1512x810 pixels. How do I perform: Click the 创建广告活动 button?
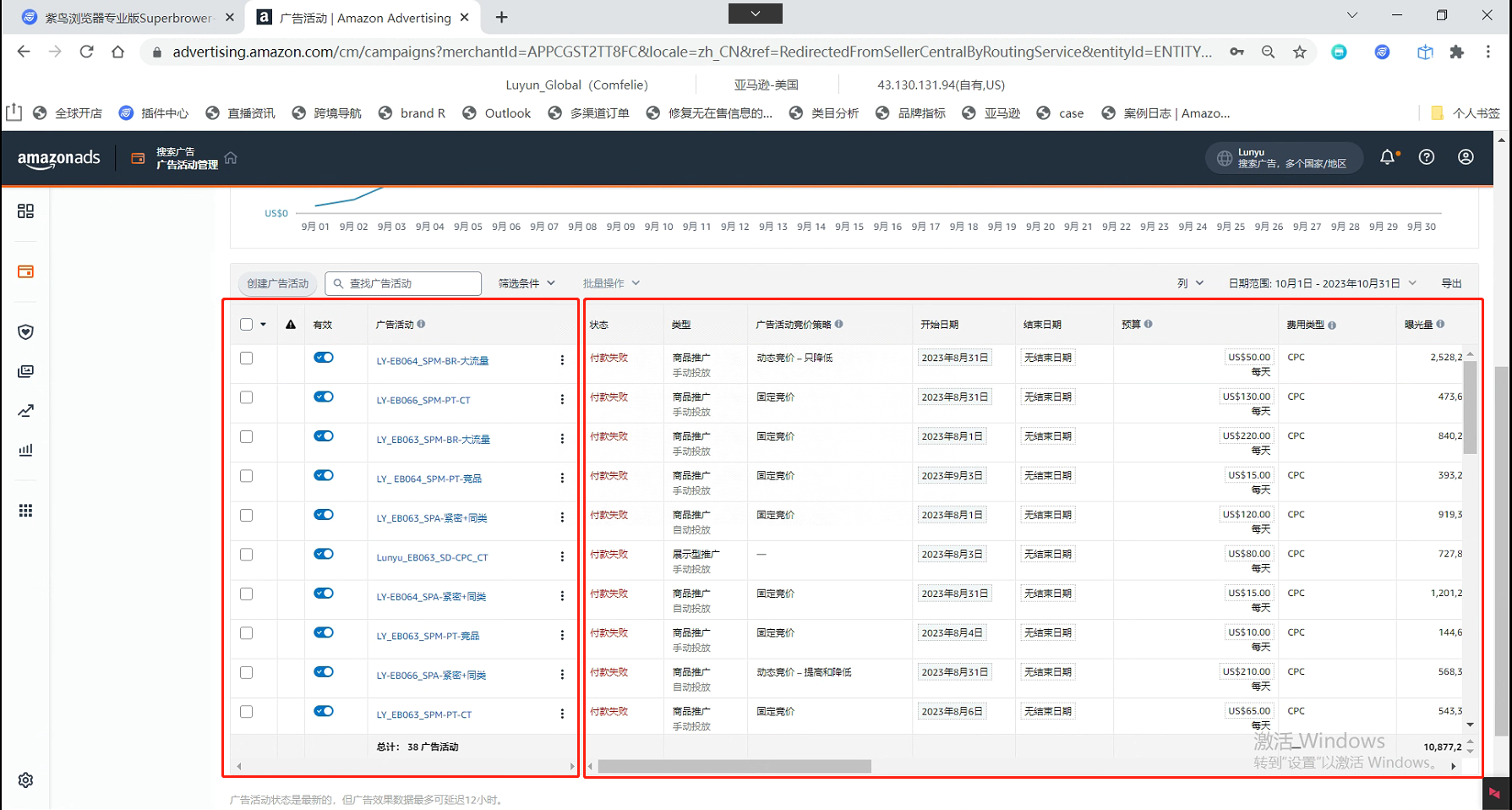277,283
